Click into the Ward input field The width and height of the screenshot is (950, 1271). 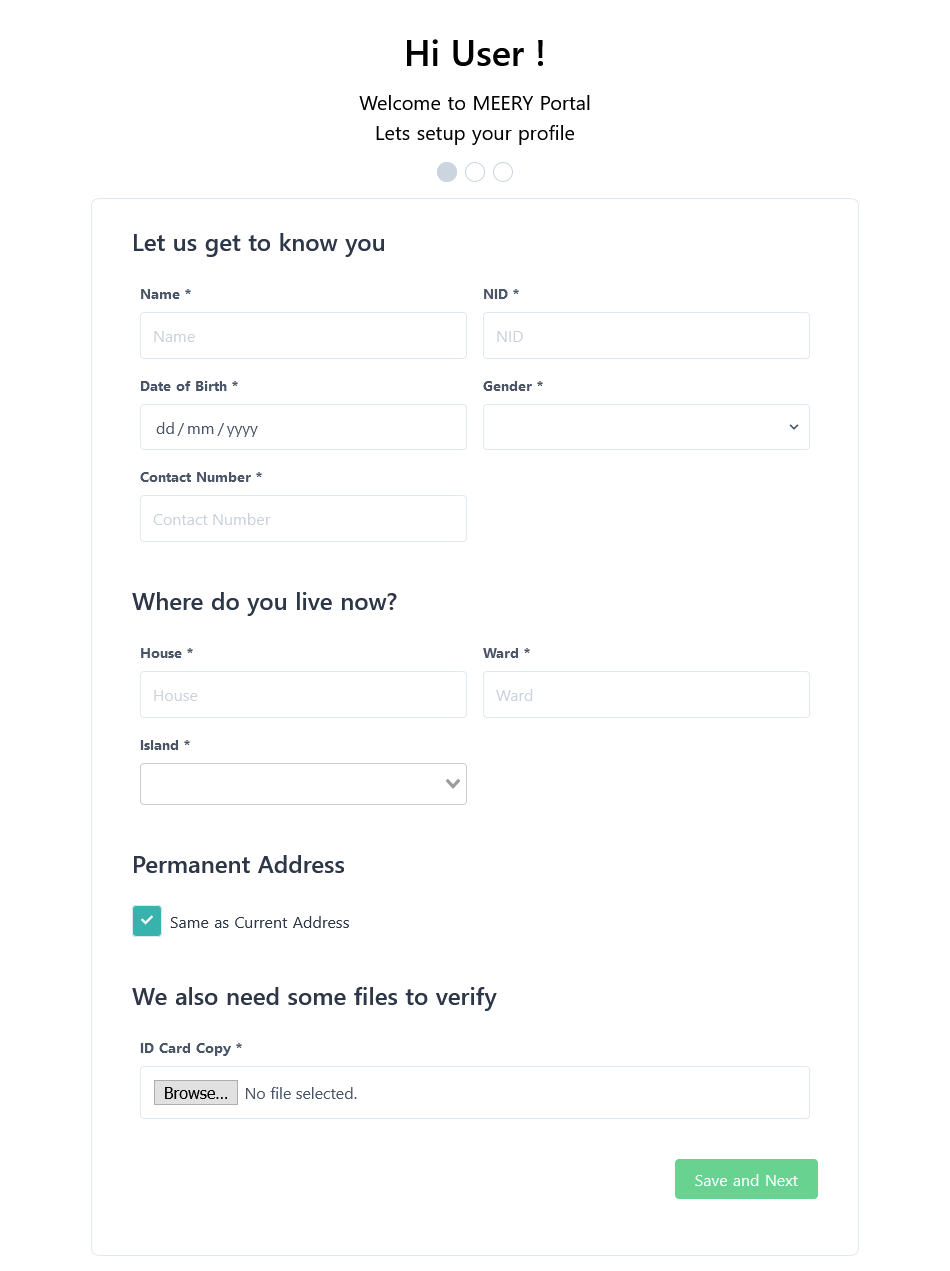click(646, 695)
